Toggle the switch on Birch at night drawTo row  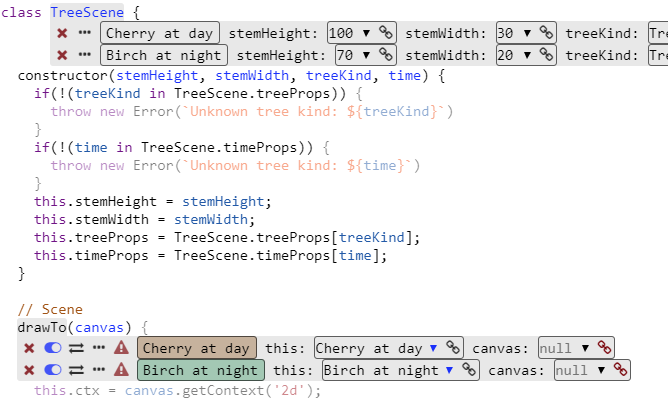[x=52, y=370]
